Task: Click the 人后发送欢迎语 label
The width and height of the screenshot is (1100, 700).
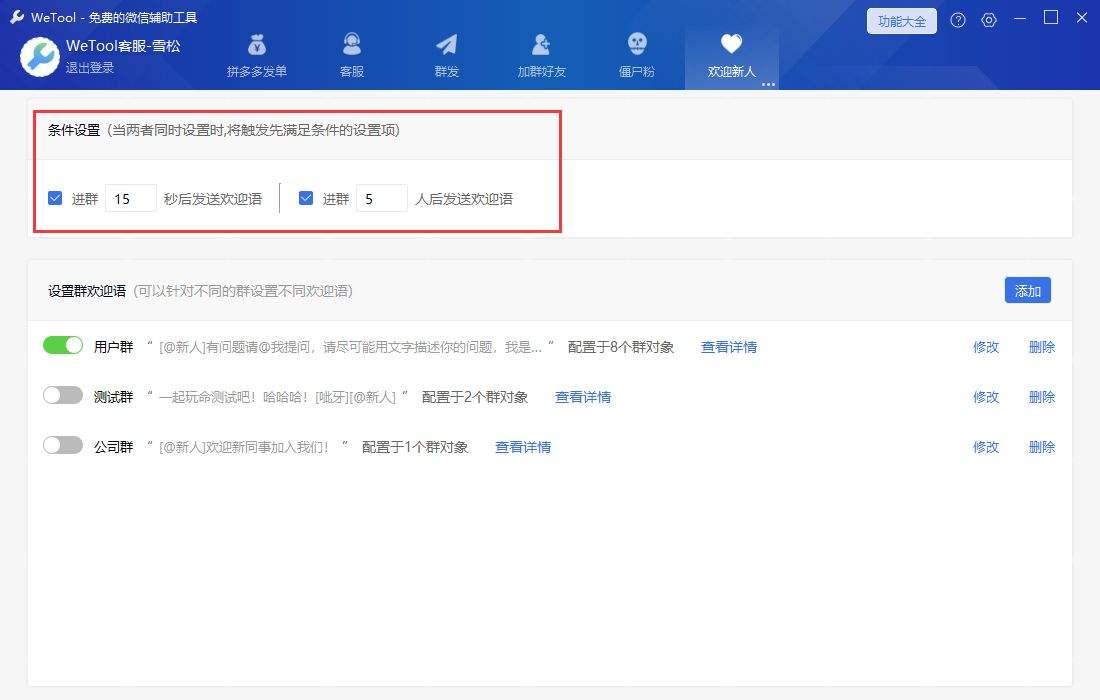Action: tap(464, 199)
